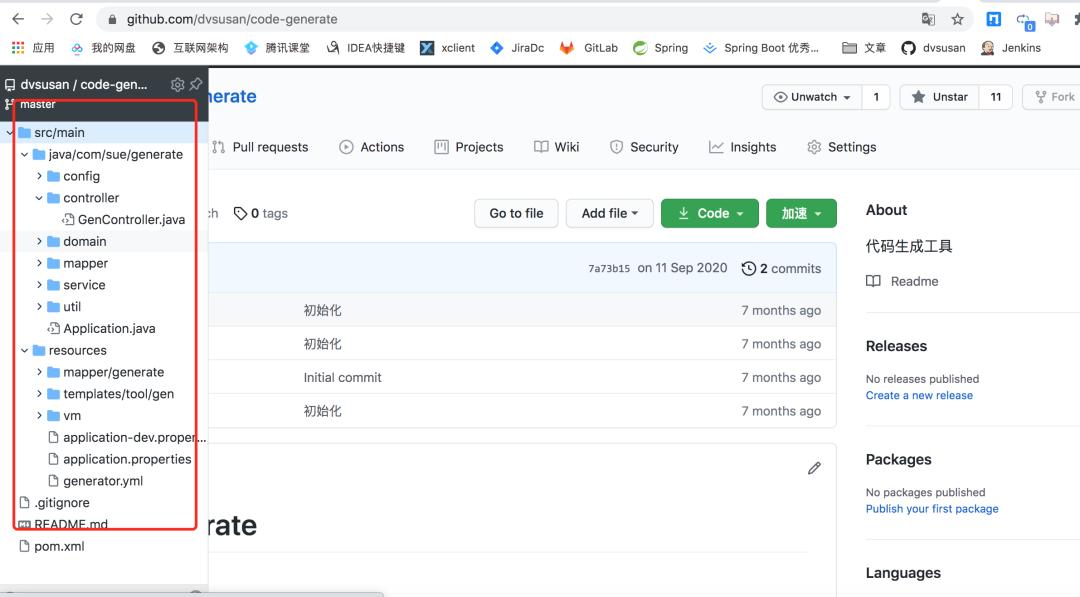Click the pencil icon to edit the README
This screenshot has height=597, width=1080.
pyautogui.click(x=813, y=467)
